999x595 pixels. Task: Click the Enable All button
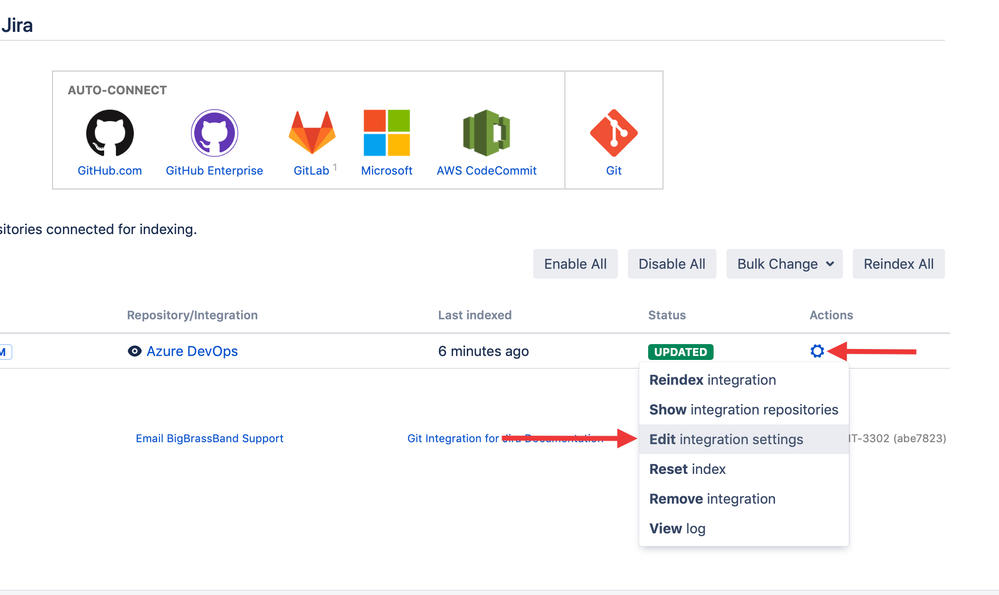[x=575, y=264]
